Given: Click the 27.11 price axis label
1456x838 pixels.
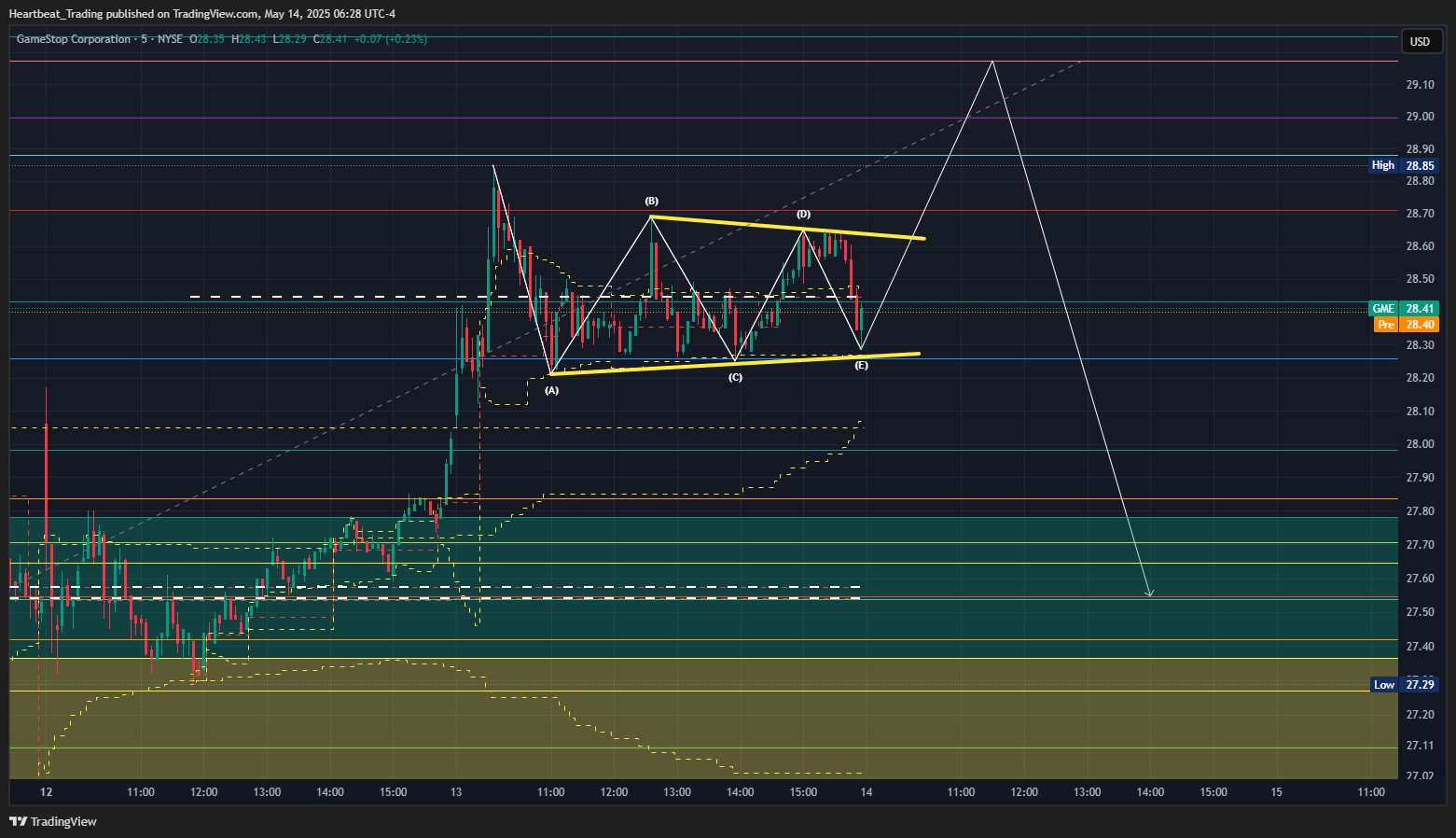Looking at the screenshot, I should [x=1420, y=746].
